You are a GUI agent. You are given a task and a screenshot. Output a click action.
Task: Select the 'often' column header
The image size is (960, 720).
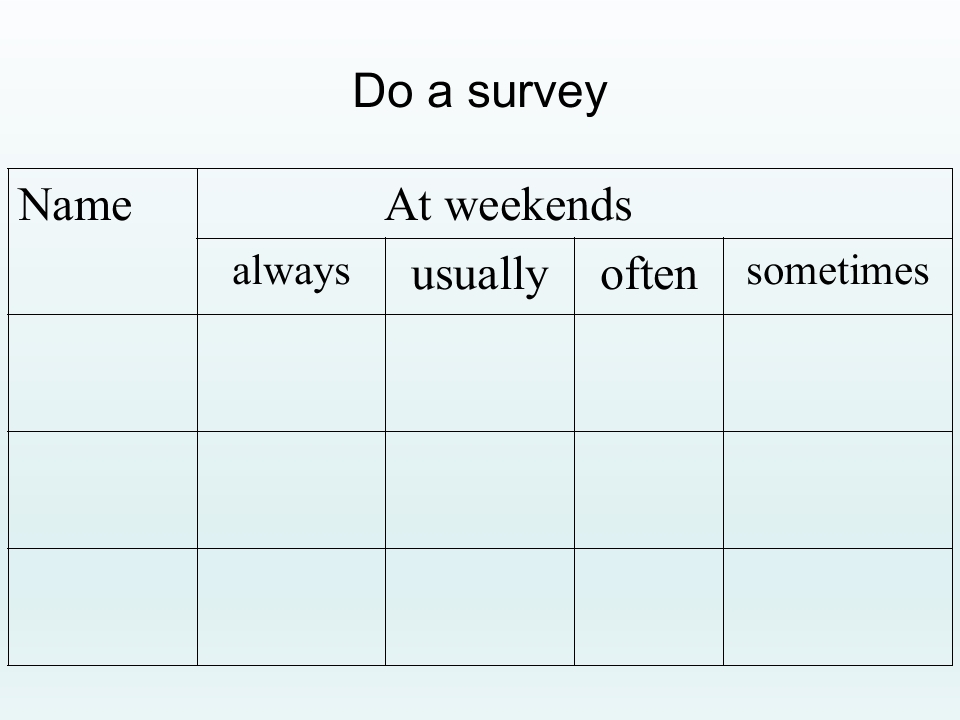649,276
